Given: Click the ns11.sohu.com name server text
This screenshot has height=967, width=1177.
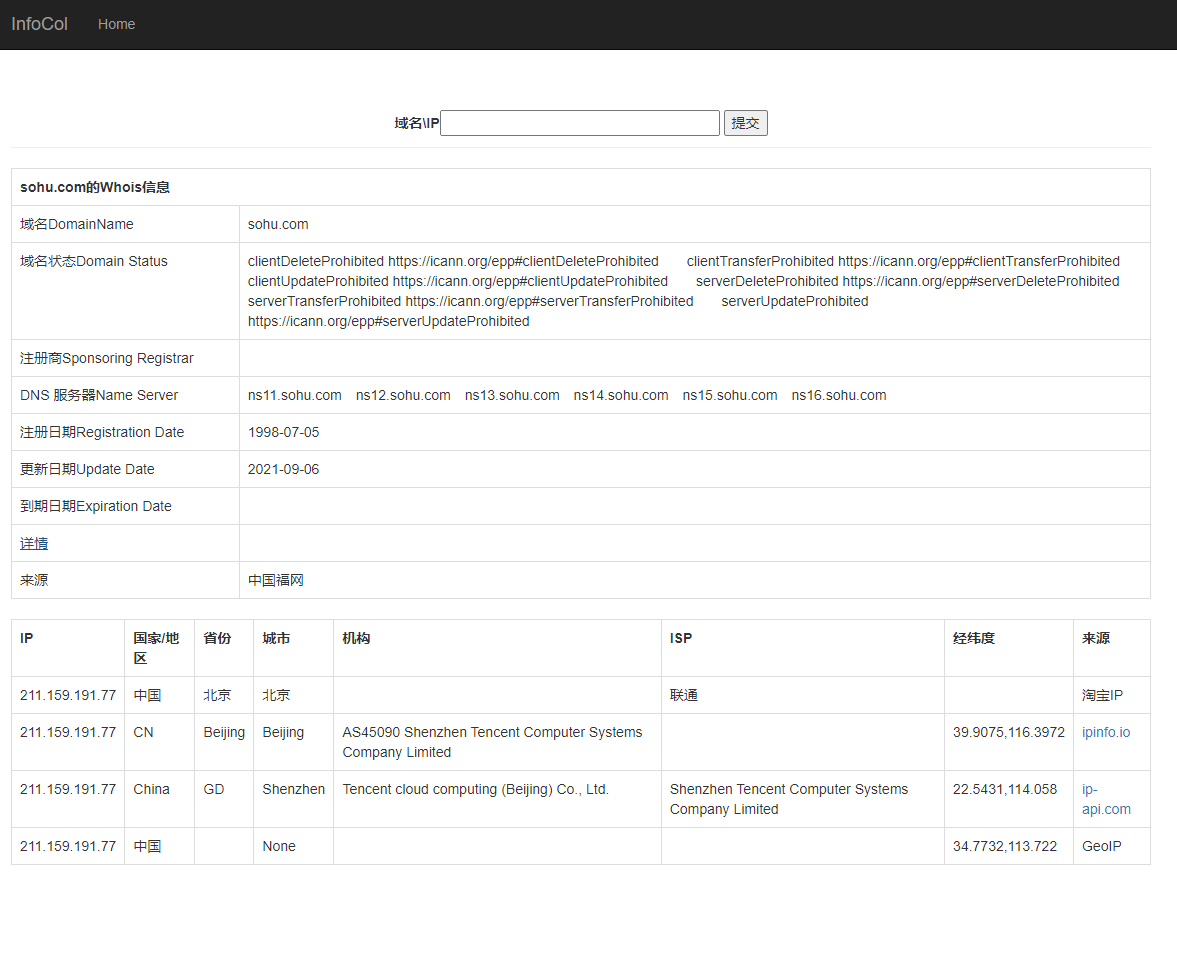Looking at the screenshot, I should (295, 395).
